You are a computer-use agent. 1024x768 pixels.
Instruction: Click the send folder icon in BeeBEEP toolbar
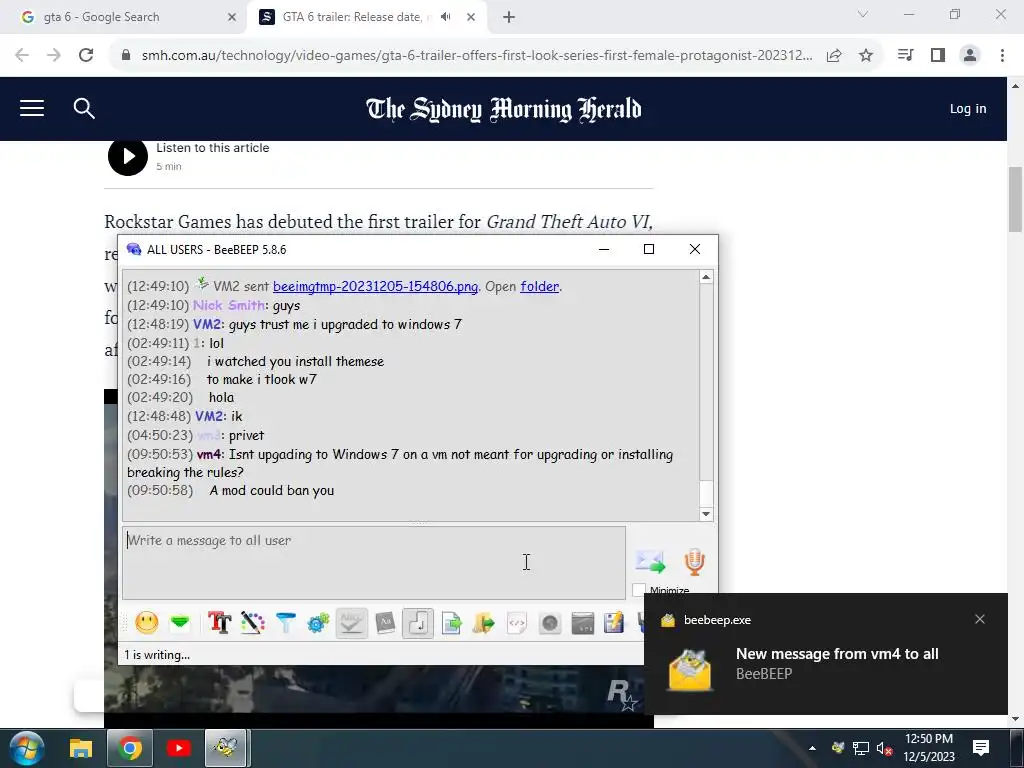click(484, 623)
